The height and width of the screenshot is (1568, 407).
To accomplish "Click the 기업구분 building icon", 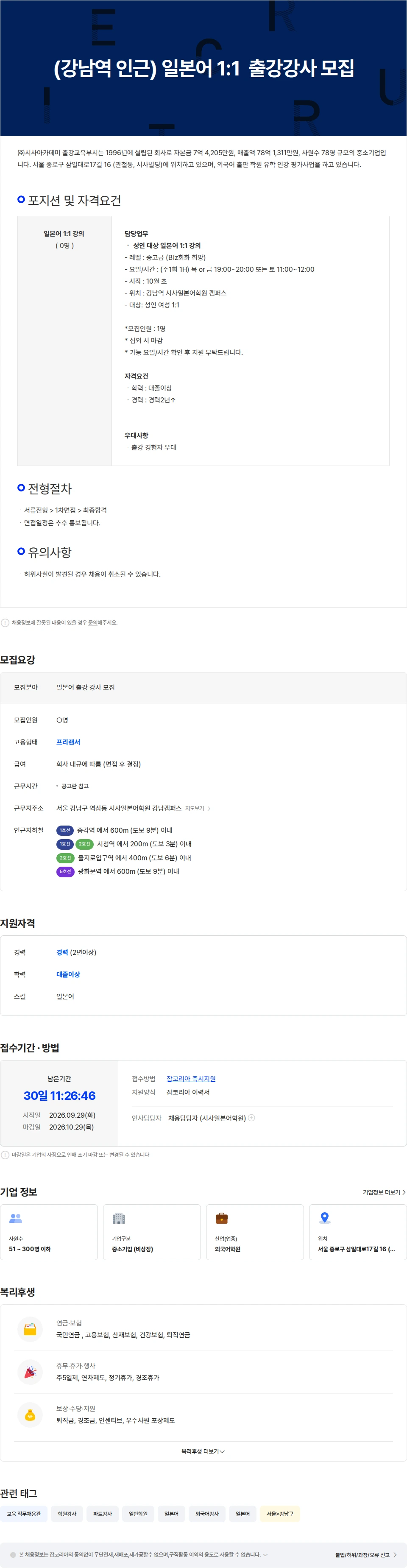I will [x=119, y=1218].
